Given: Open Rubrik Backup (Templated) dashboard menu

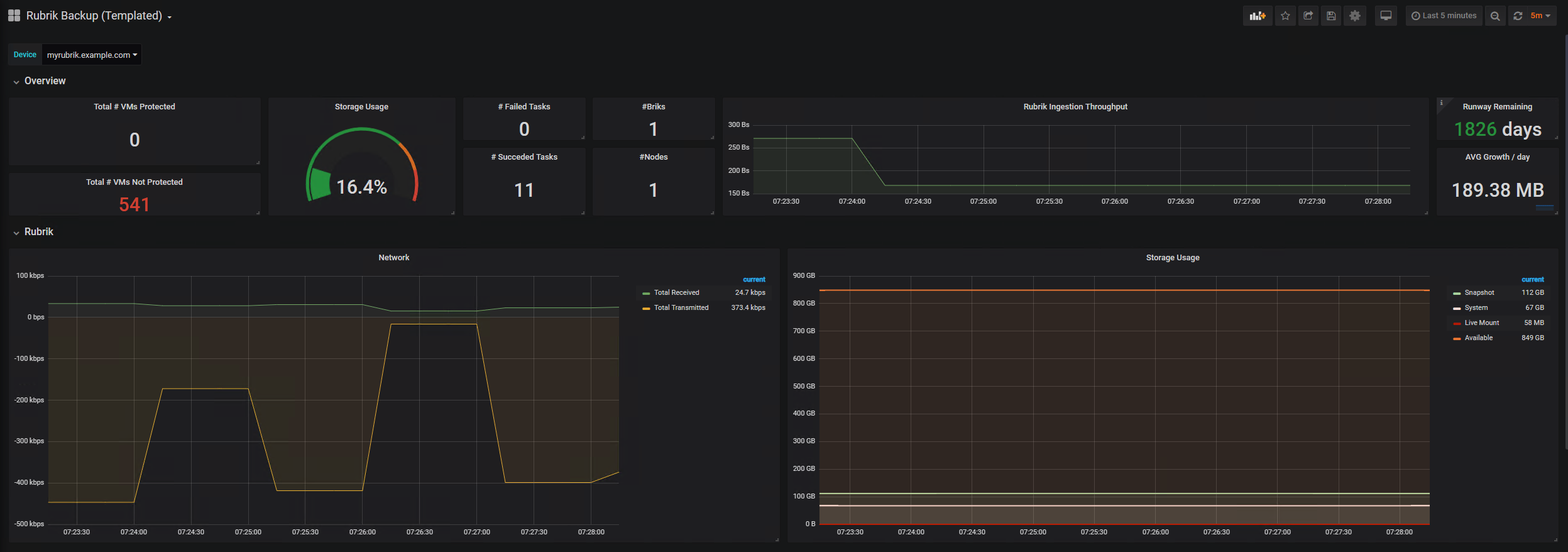Looking at the screenshot, I should 98,16.
